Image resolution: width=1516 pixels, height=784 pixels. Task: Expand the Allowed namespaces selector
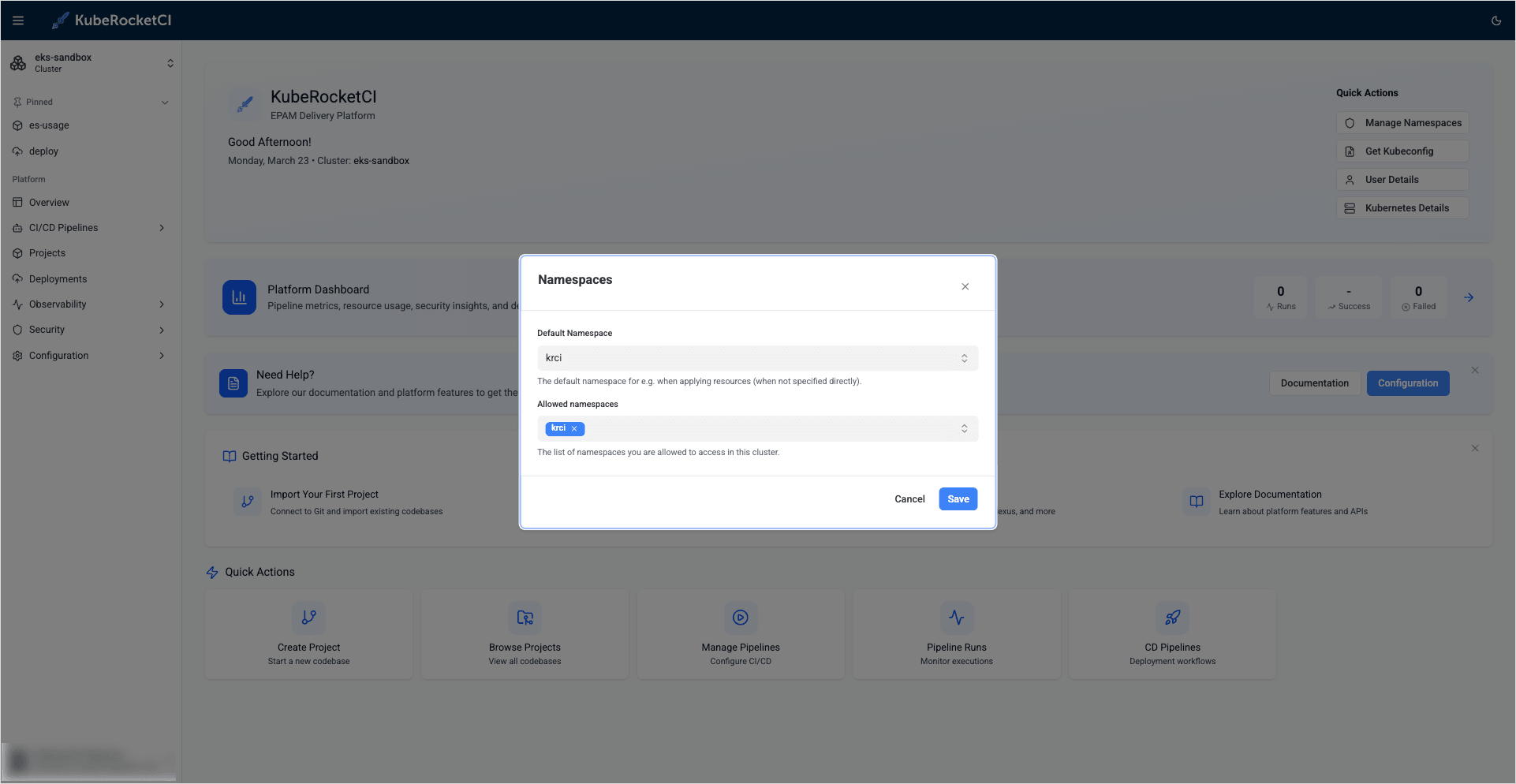[x=965, y=428]
